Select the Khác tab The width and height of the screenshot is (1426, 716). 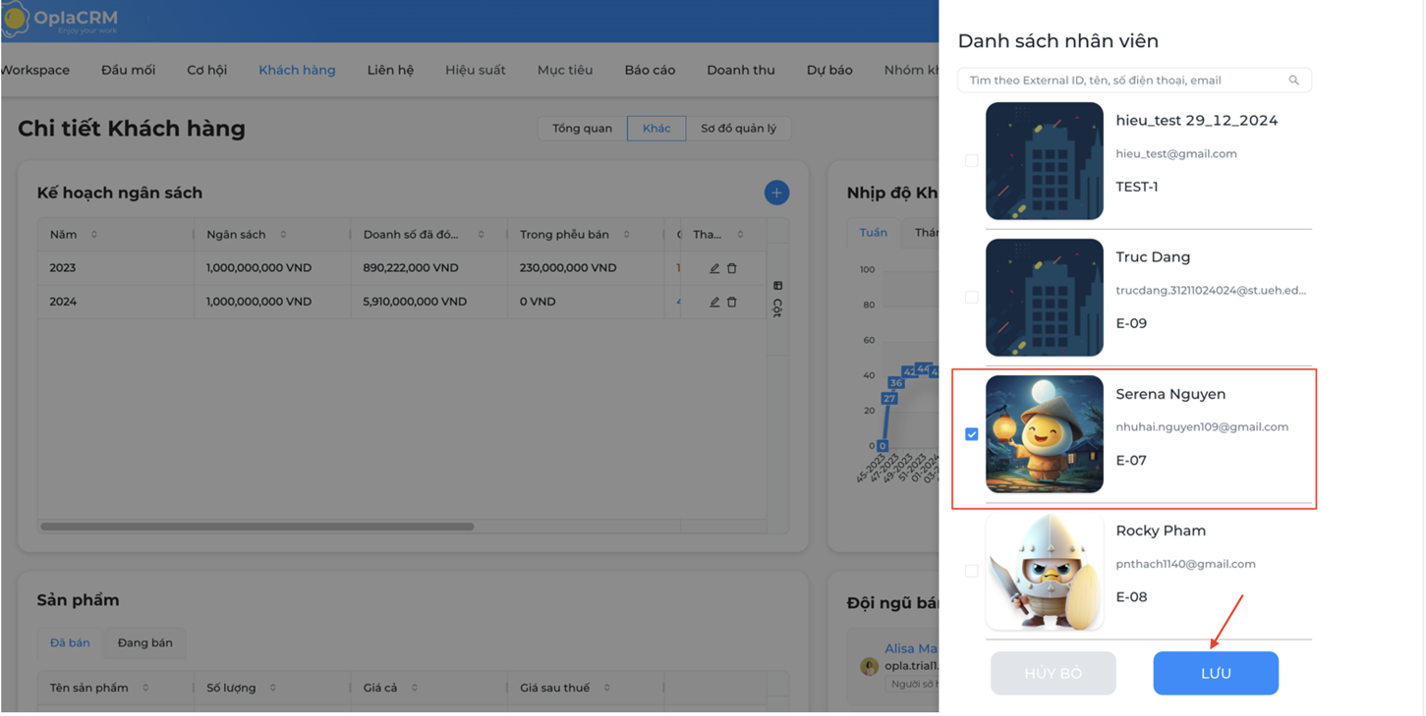point(657,128)
